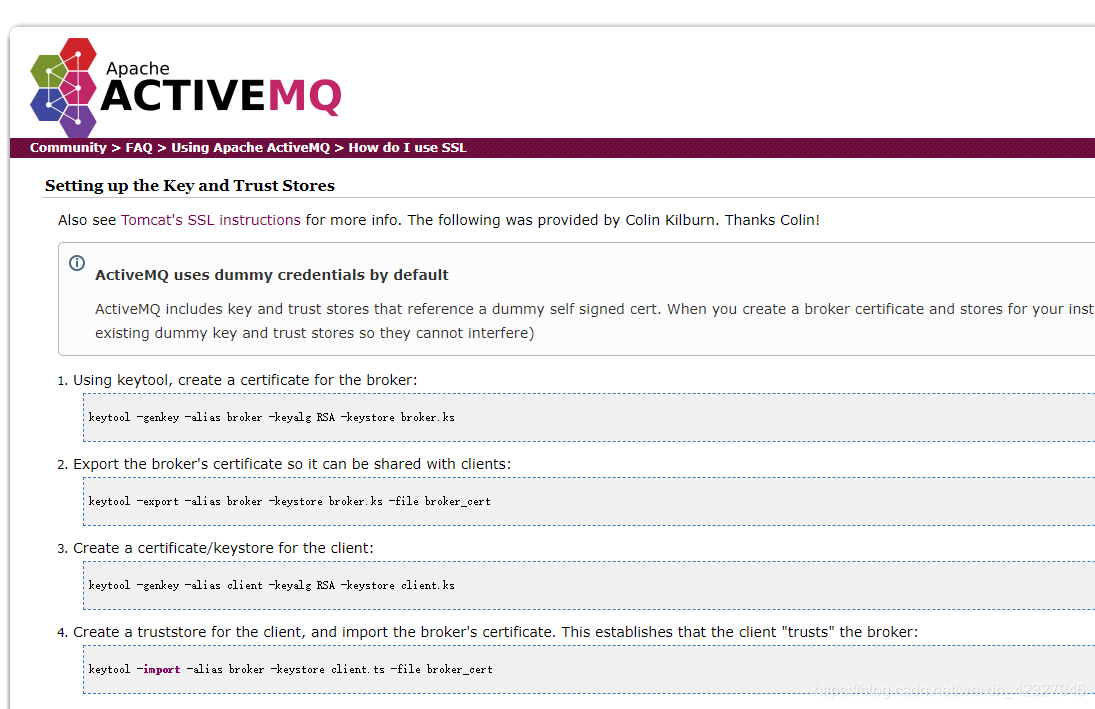Click the Apache ActiveMQ hexagon logo
This screenshot has height=709, width=1095.
coord(64,87)
